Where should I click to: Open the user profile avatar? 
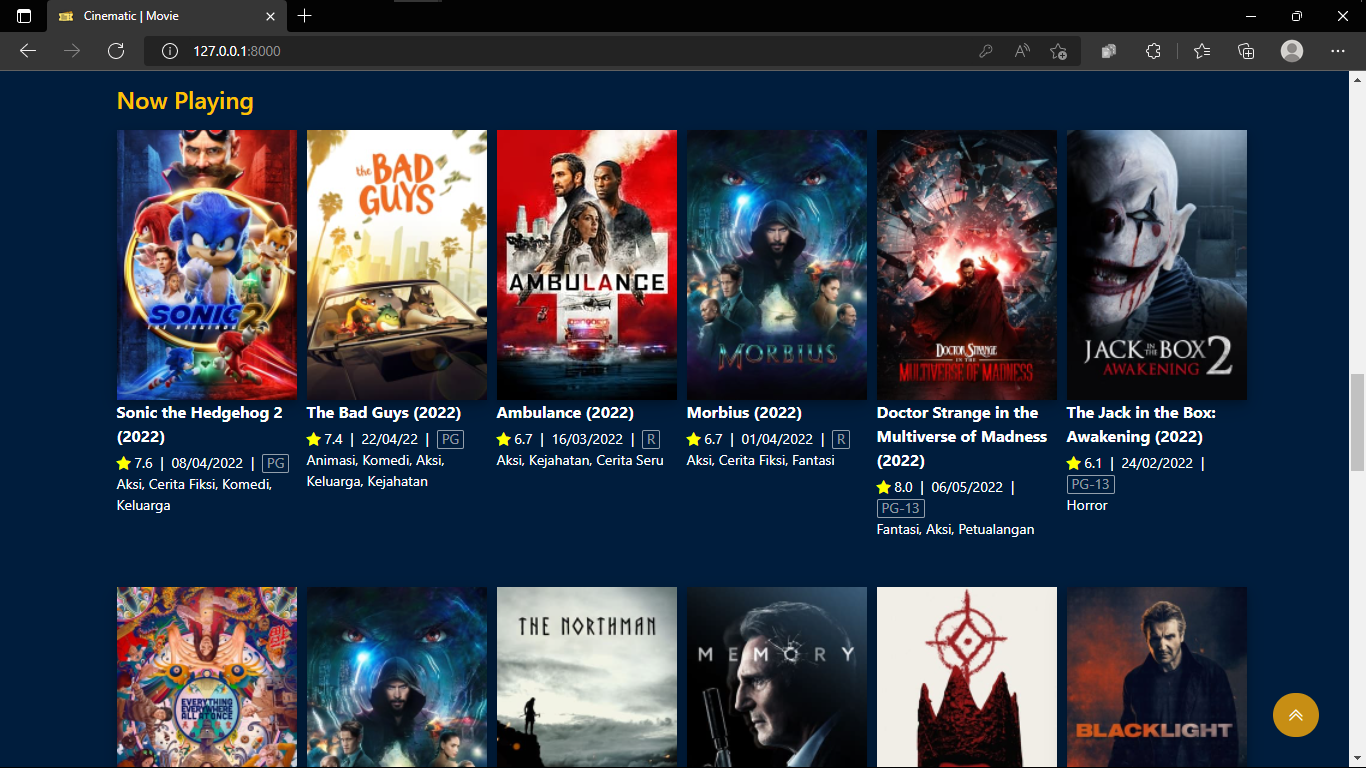point(1292,51)
